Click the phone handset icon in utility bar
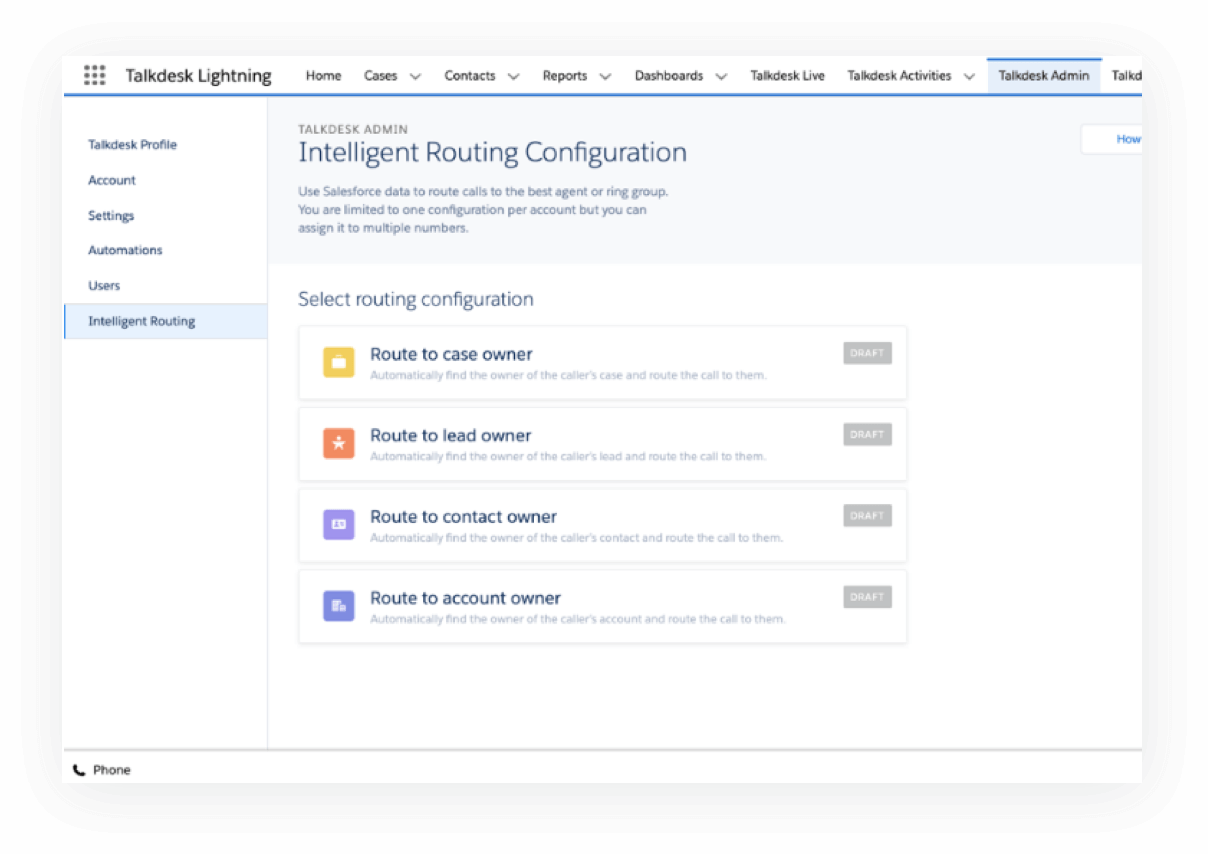Screen dimensions: 1208x854 (79, 770)
